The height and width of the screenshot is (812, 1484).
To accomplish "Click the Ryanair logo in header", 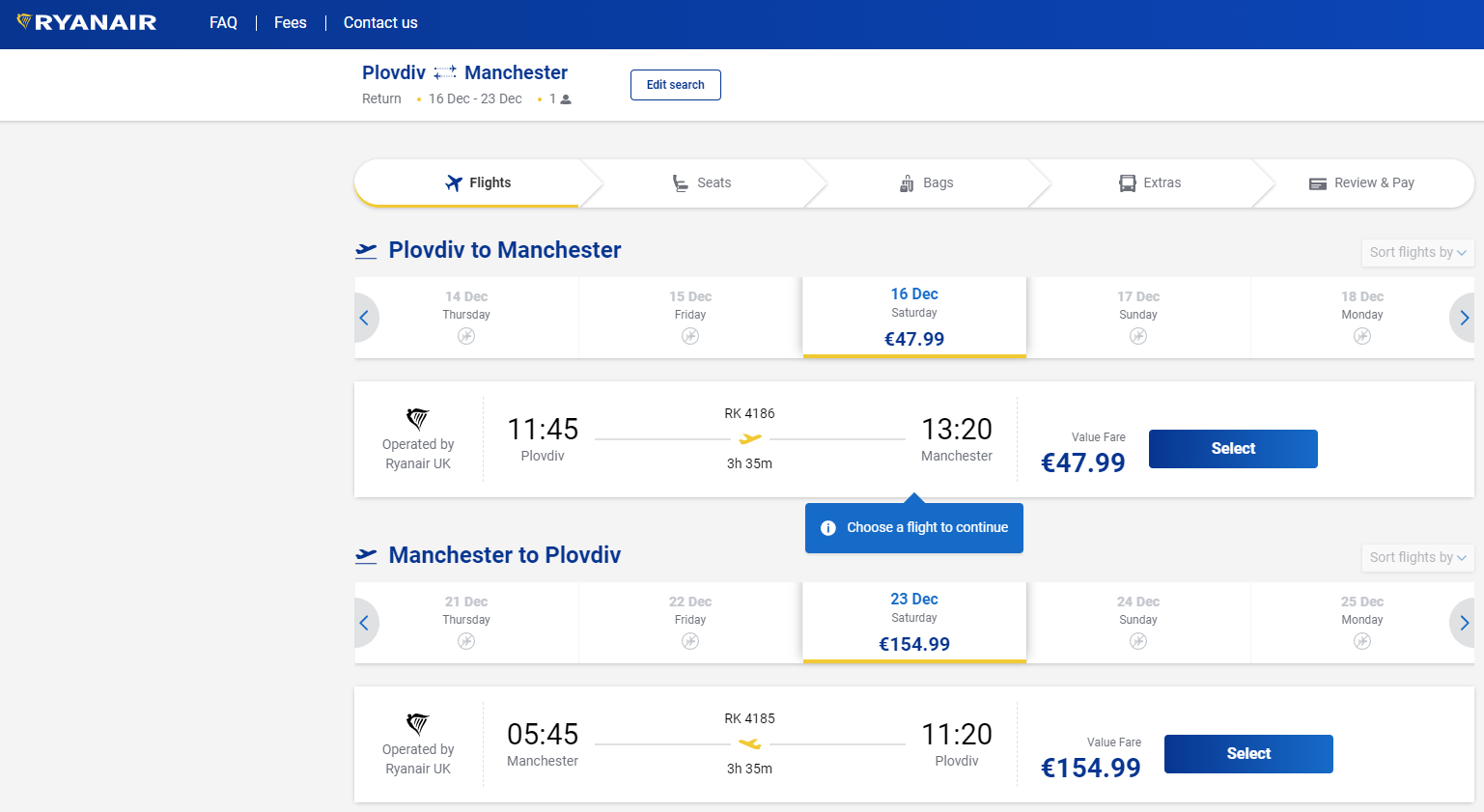I will point(87,22).
